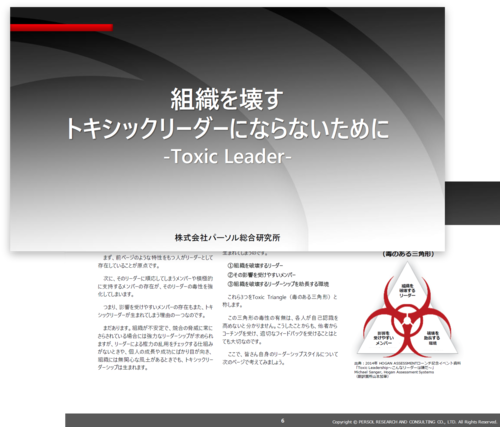Select the top triangle label 組織を破壊するリーダー
Viewport: 500px width, 427px height.
(407, 291)
